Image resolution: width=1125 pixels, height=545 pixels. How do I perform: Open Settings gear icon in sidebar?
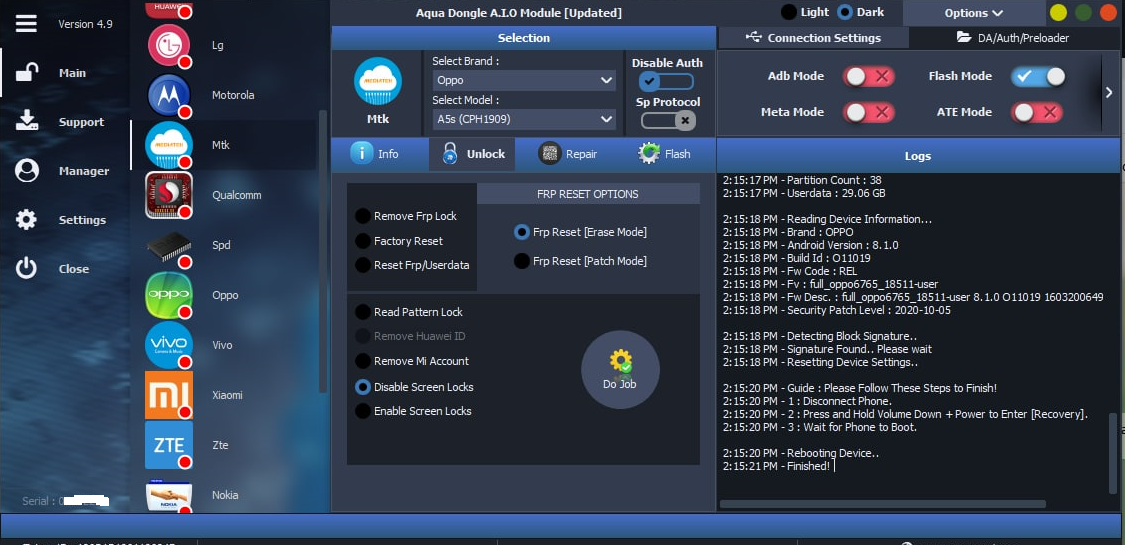click(x=27, y=219)
